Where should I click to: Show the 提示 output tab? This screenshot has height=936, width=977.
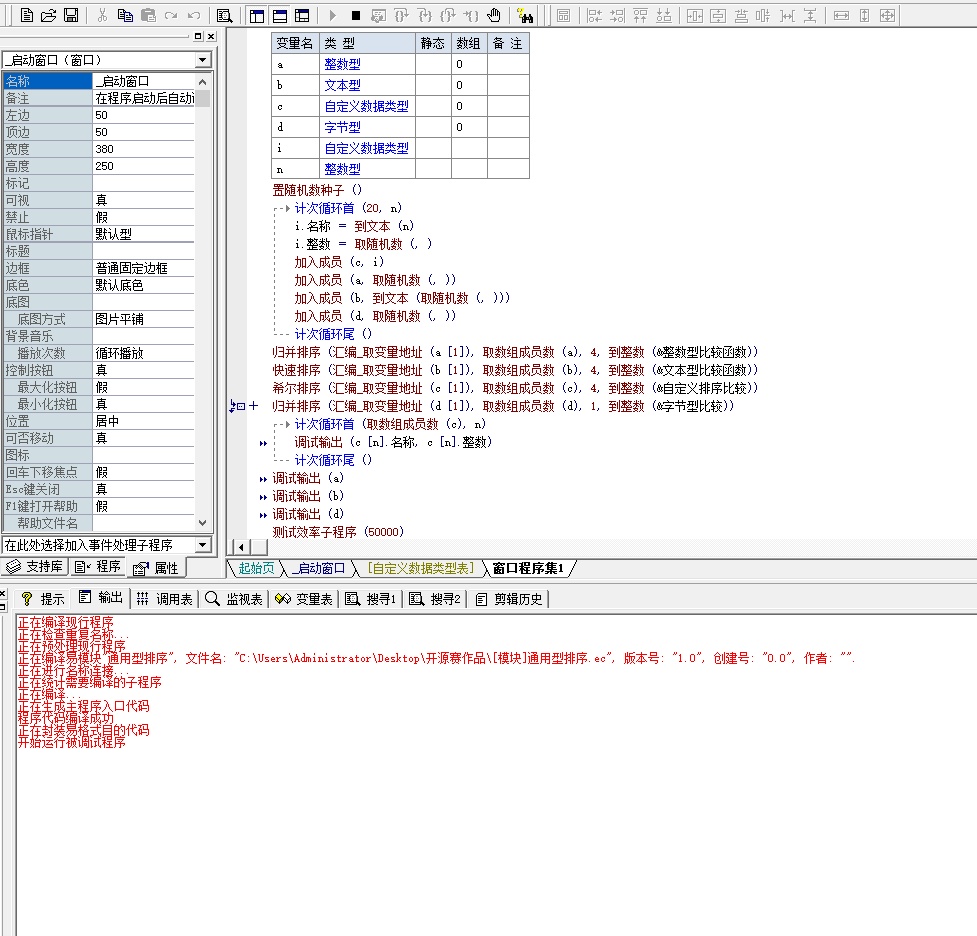pos(43,599)
